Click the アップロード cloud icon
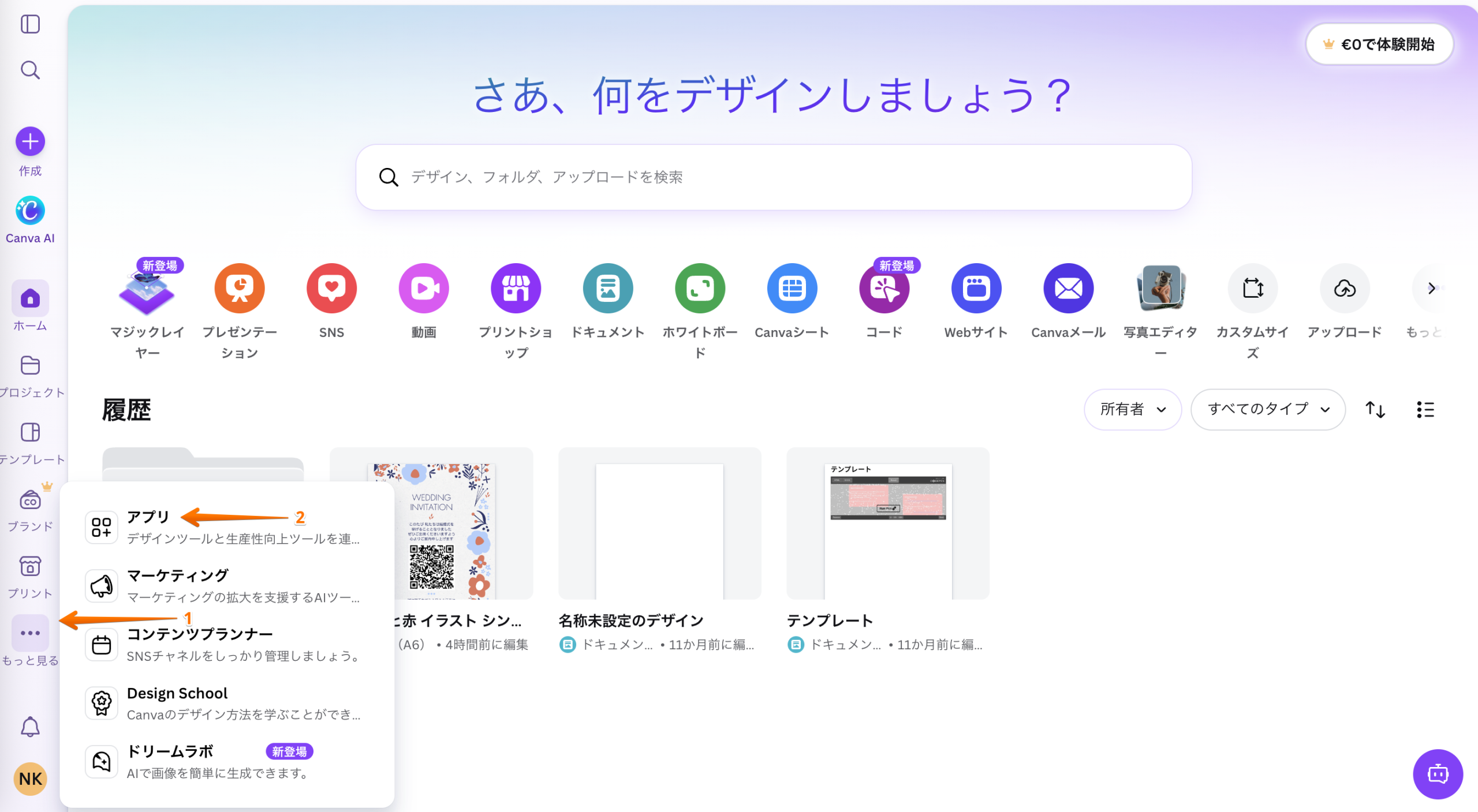Viewport: 1478px width, 812px height. (x=1345, y=288)
